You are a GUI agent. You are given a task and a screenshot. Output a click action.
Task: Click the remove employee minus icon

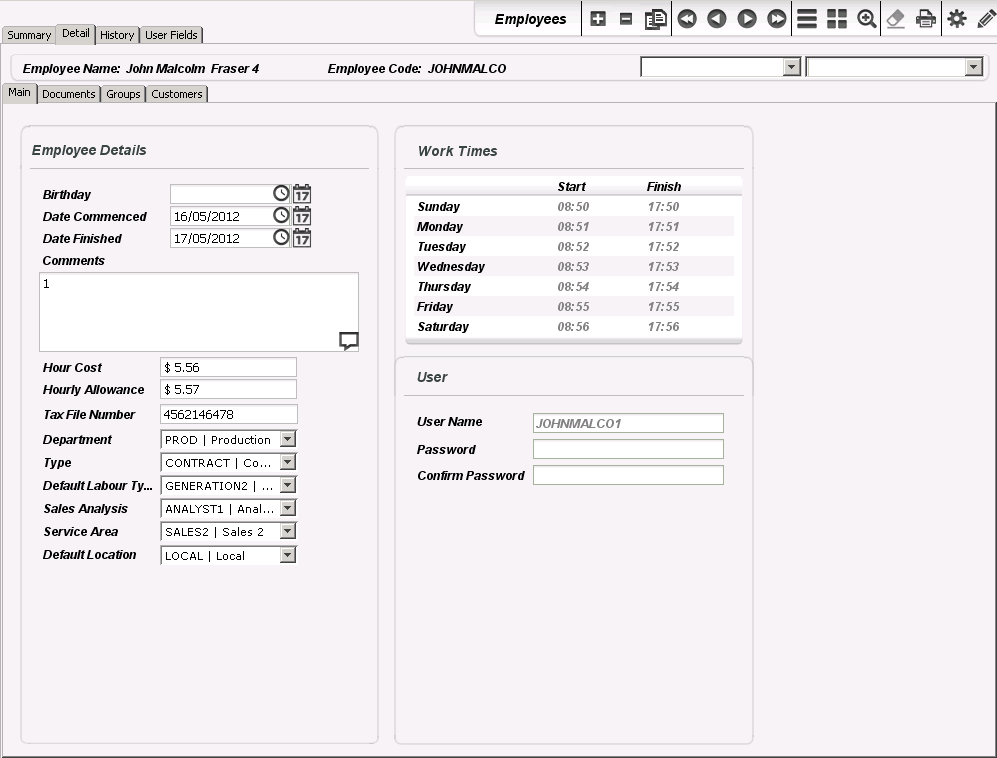point(626,19)
